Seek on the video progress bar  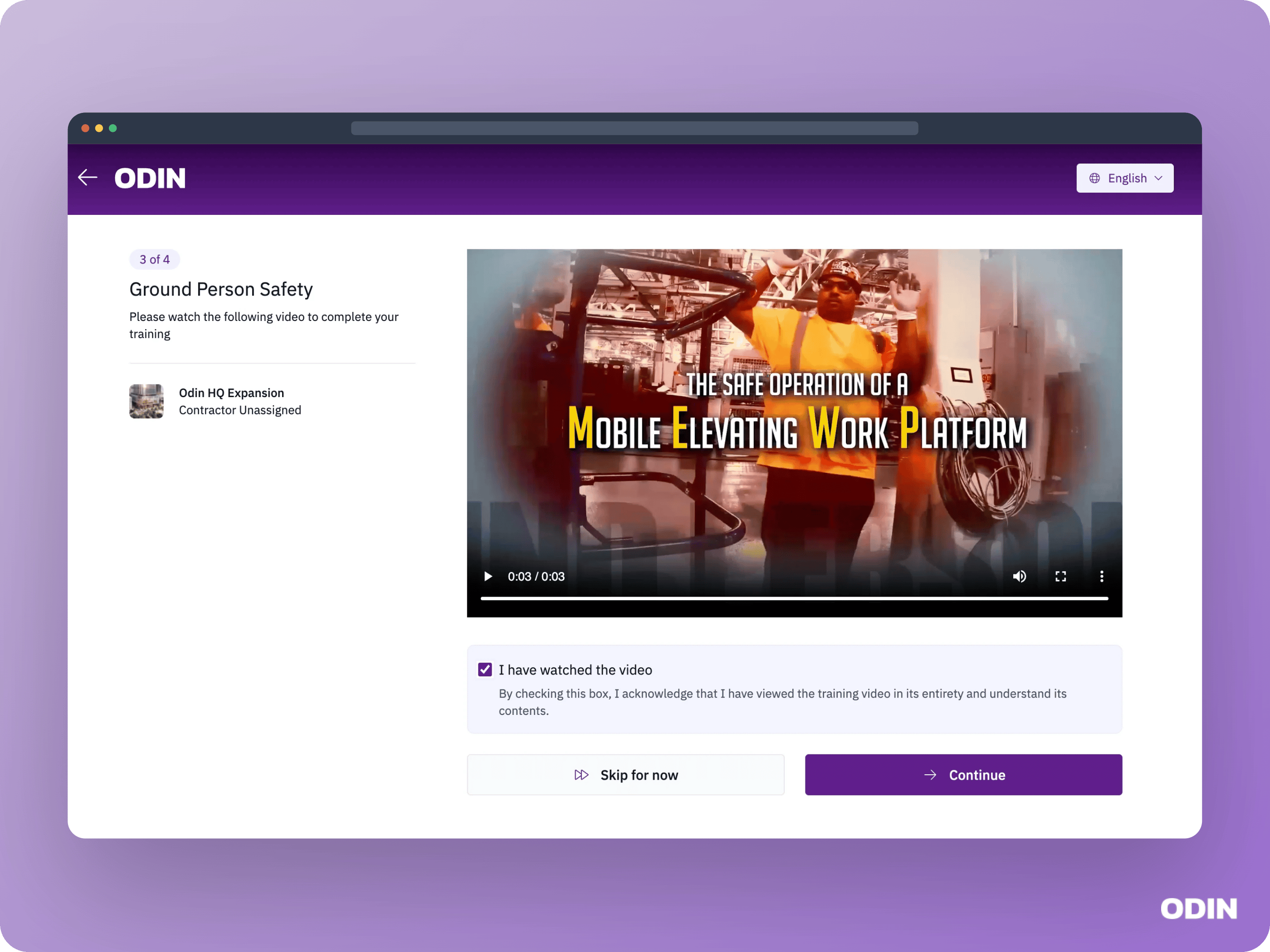tap(794, 598)
